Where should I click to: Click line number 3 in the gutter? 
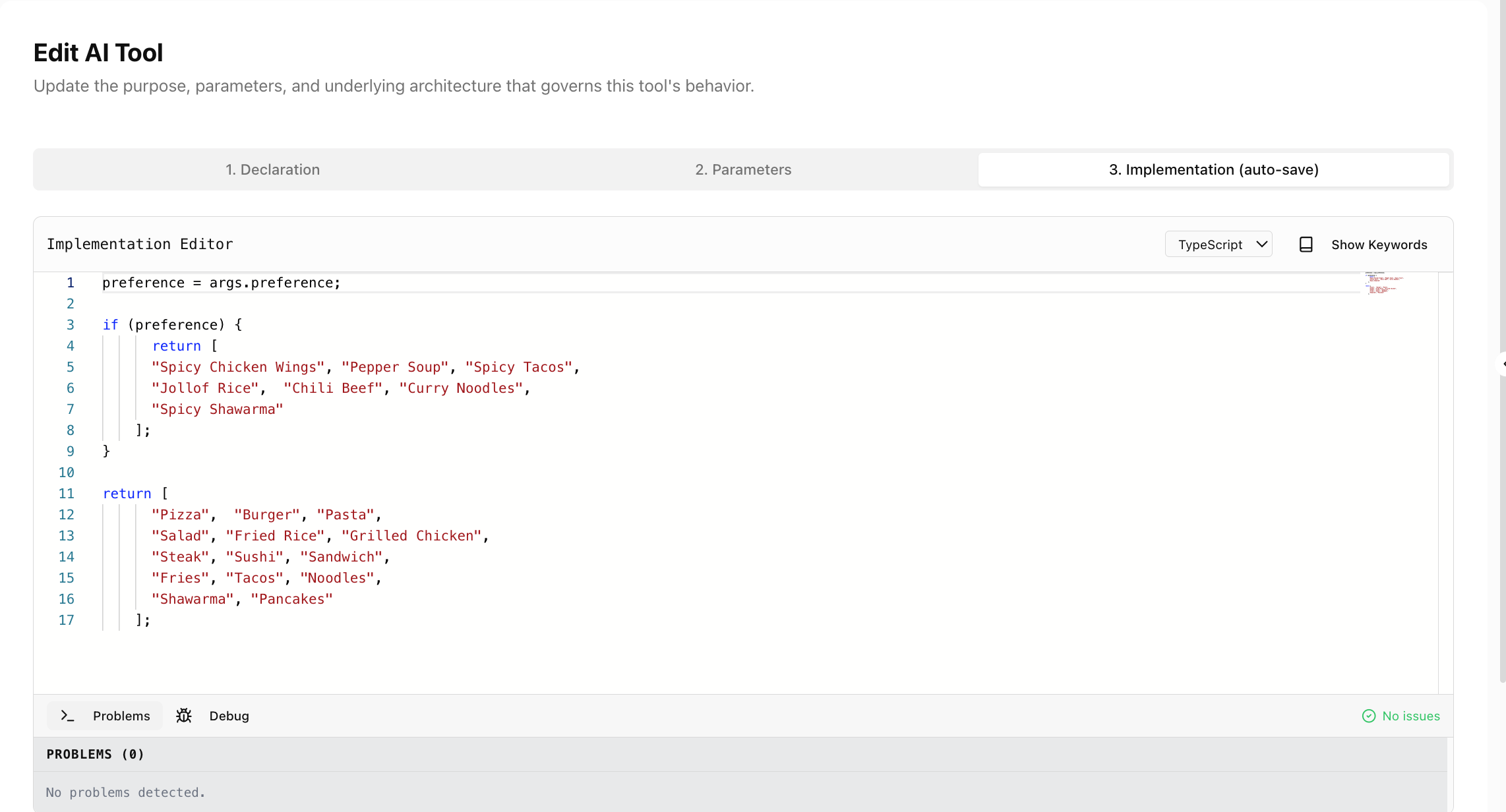(70, 325)
